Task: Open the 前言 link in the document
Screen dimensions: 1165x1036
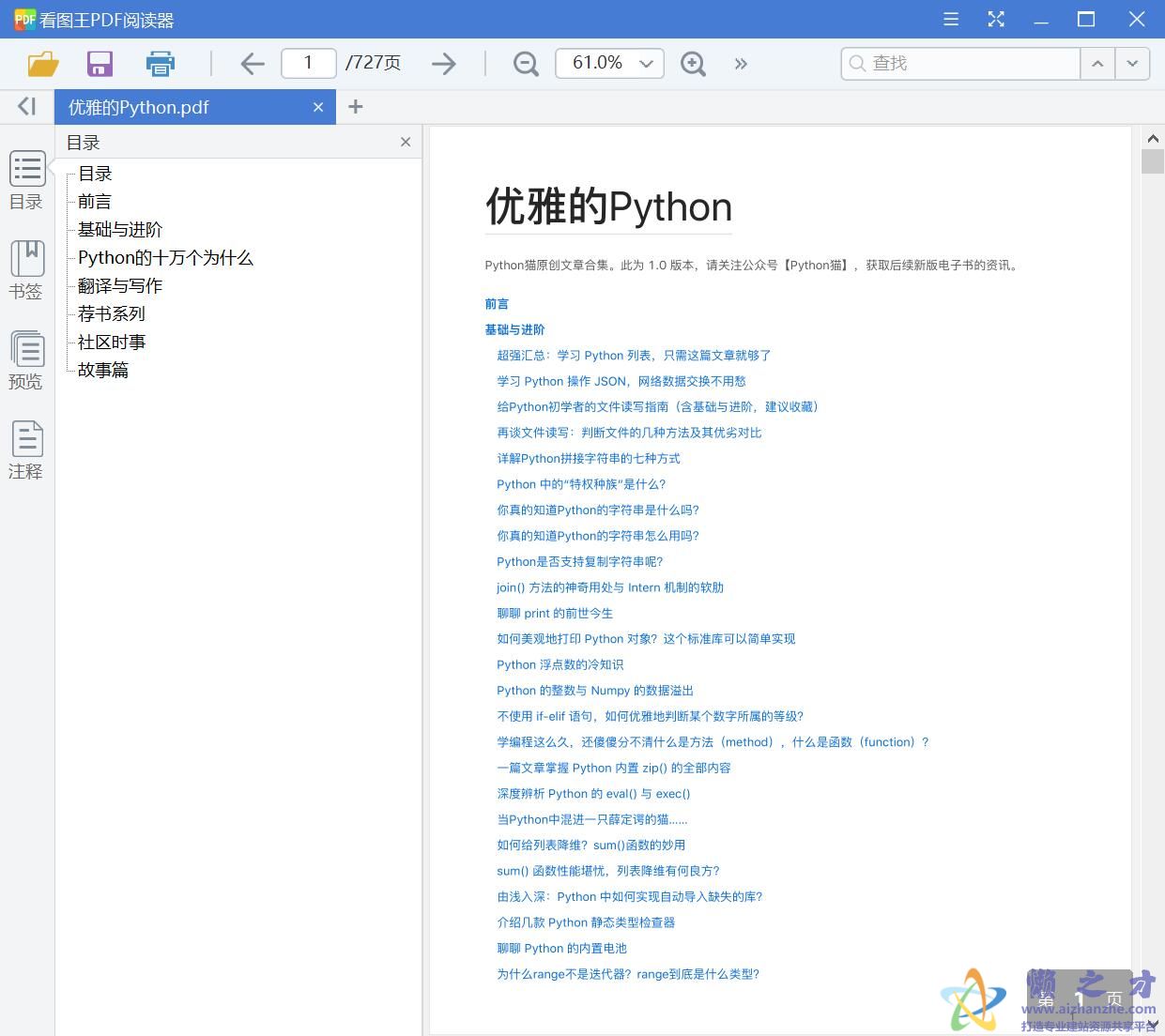Action: click(x=497, y=303)
